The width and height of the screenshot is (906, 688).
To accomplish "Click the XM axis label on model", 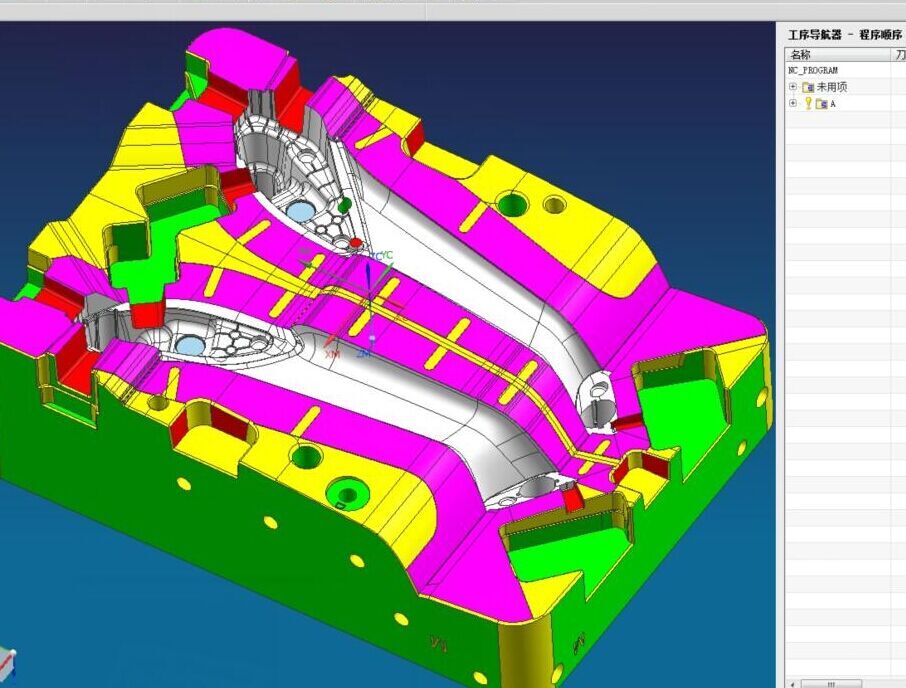I will (332, 354).
